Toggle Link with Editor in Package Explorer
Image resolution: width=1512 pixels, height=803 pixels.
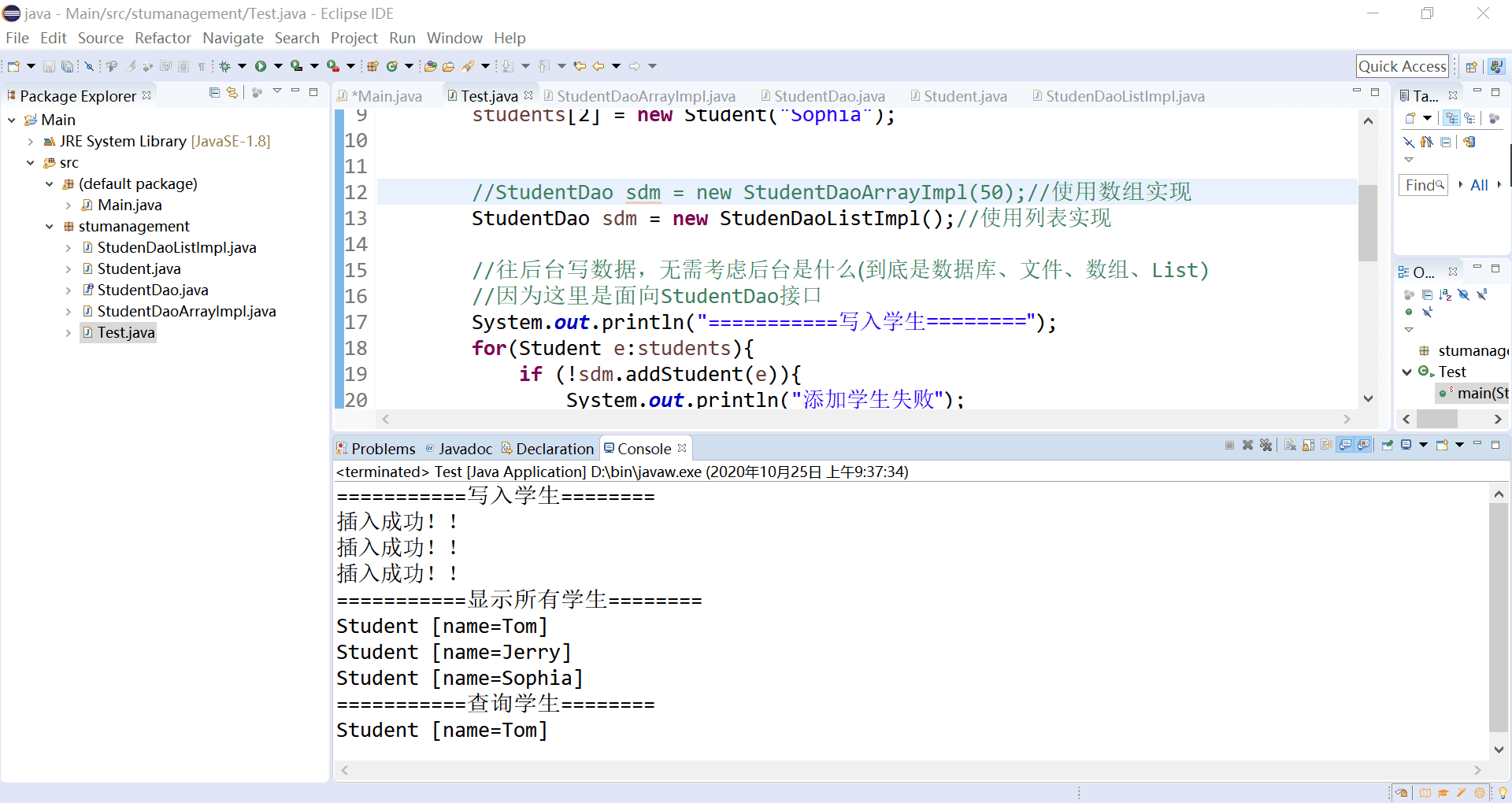pos(232,93)
